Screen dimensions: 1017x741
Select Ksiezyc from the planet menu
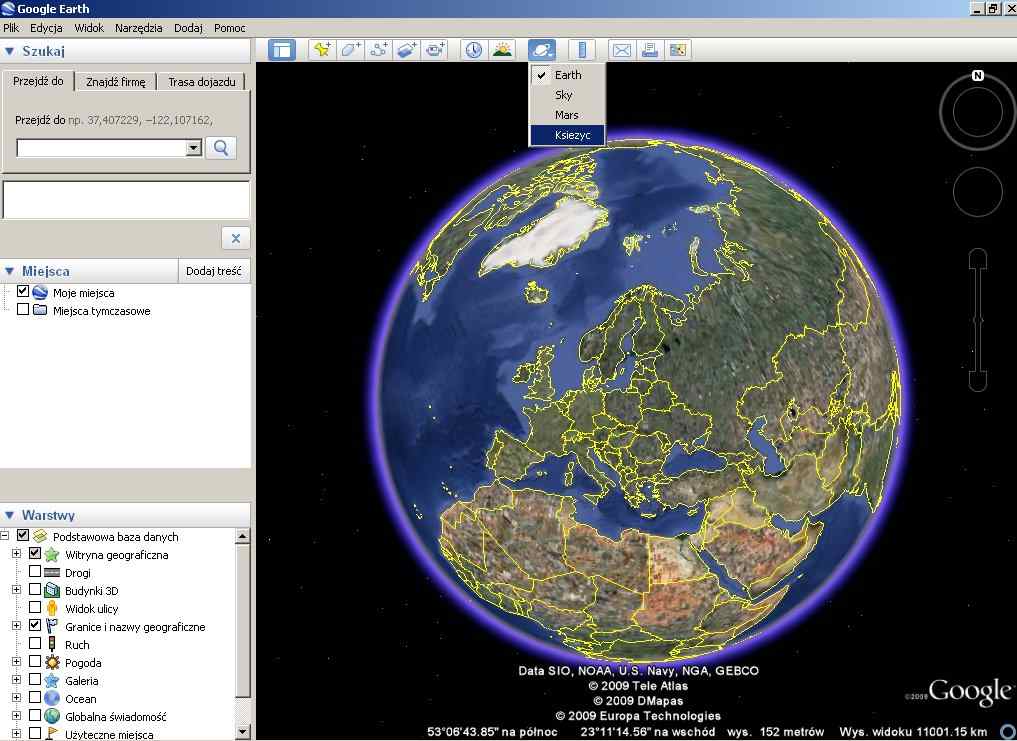(x=572, y=135)
